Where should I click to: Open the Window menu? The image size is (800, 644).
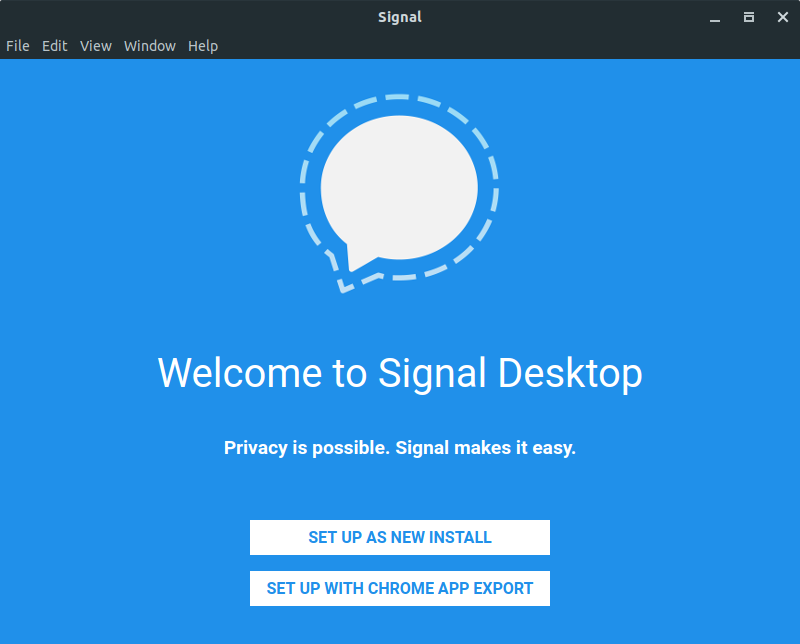pyautogui.click(x=150, y=46)
